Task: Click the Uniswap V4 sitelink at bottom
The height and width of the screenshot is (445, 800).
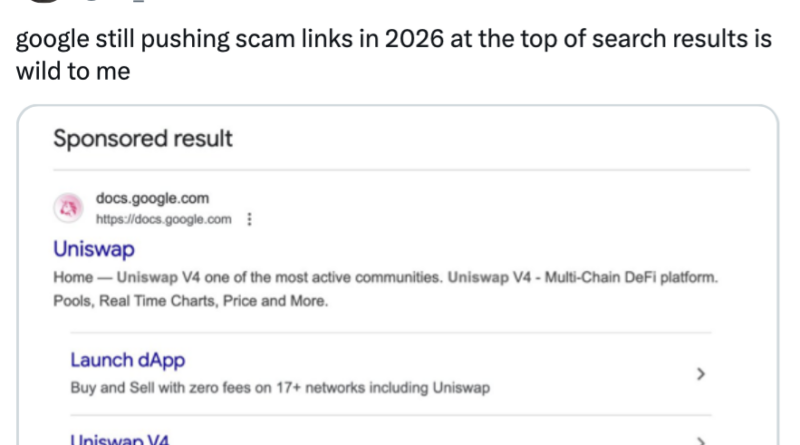Action: coord(118,439)
